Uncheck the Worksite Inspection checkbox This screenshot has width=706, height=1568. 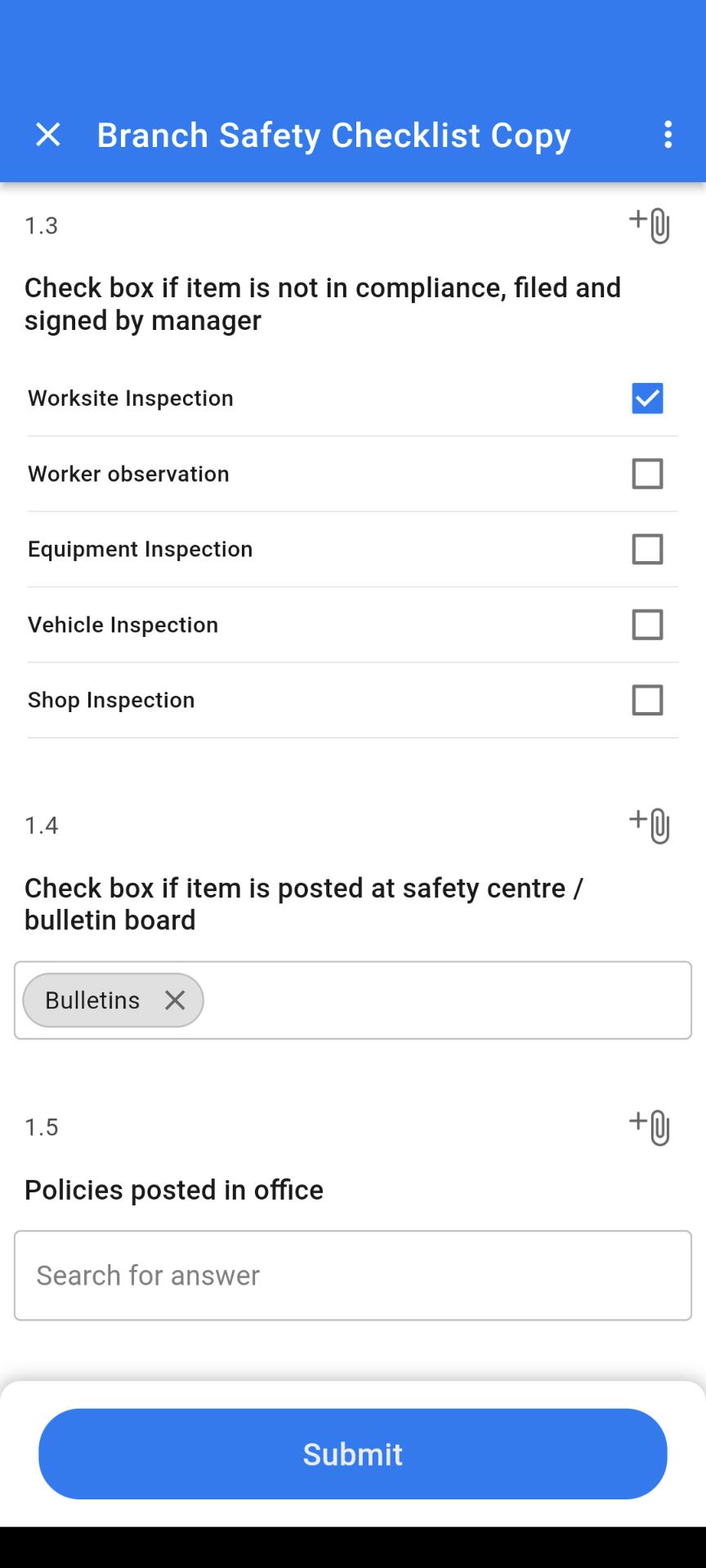coord(647,399)
